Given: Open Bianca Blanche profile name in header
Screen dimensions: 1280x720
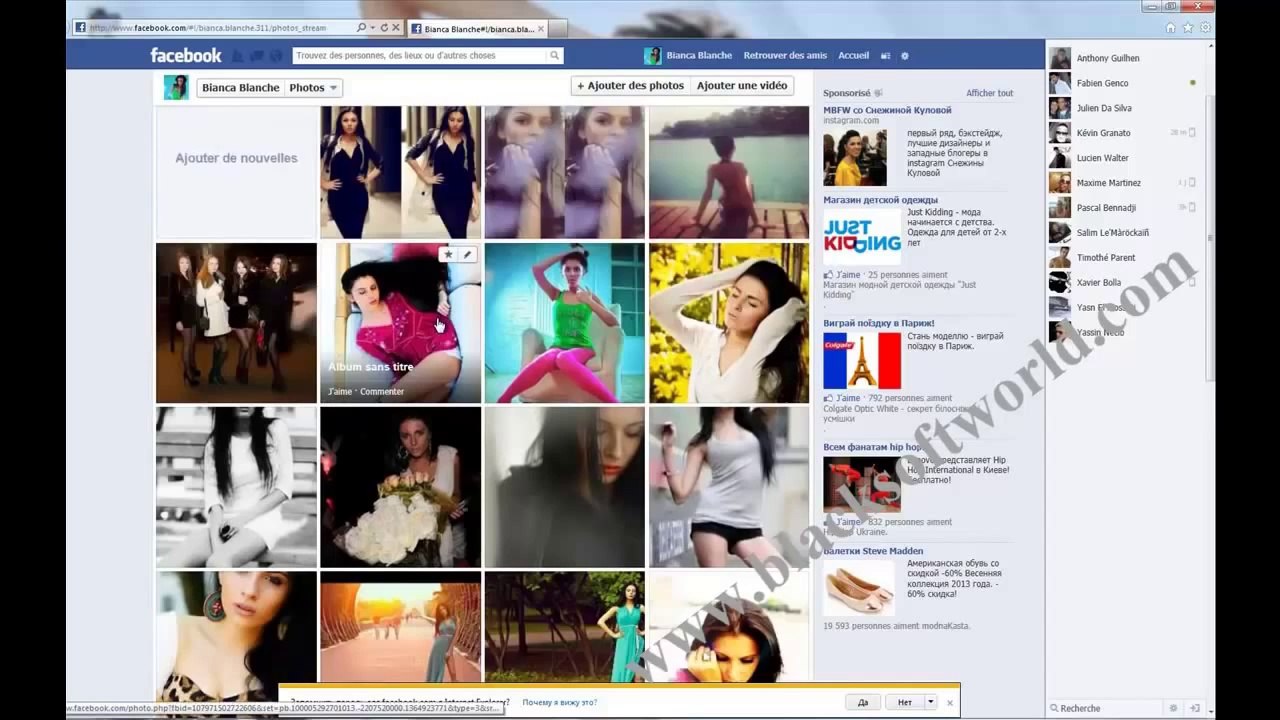Looking at the screenshot, I should pyautogui.click(x=699, y=55).
